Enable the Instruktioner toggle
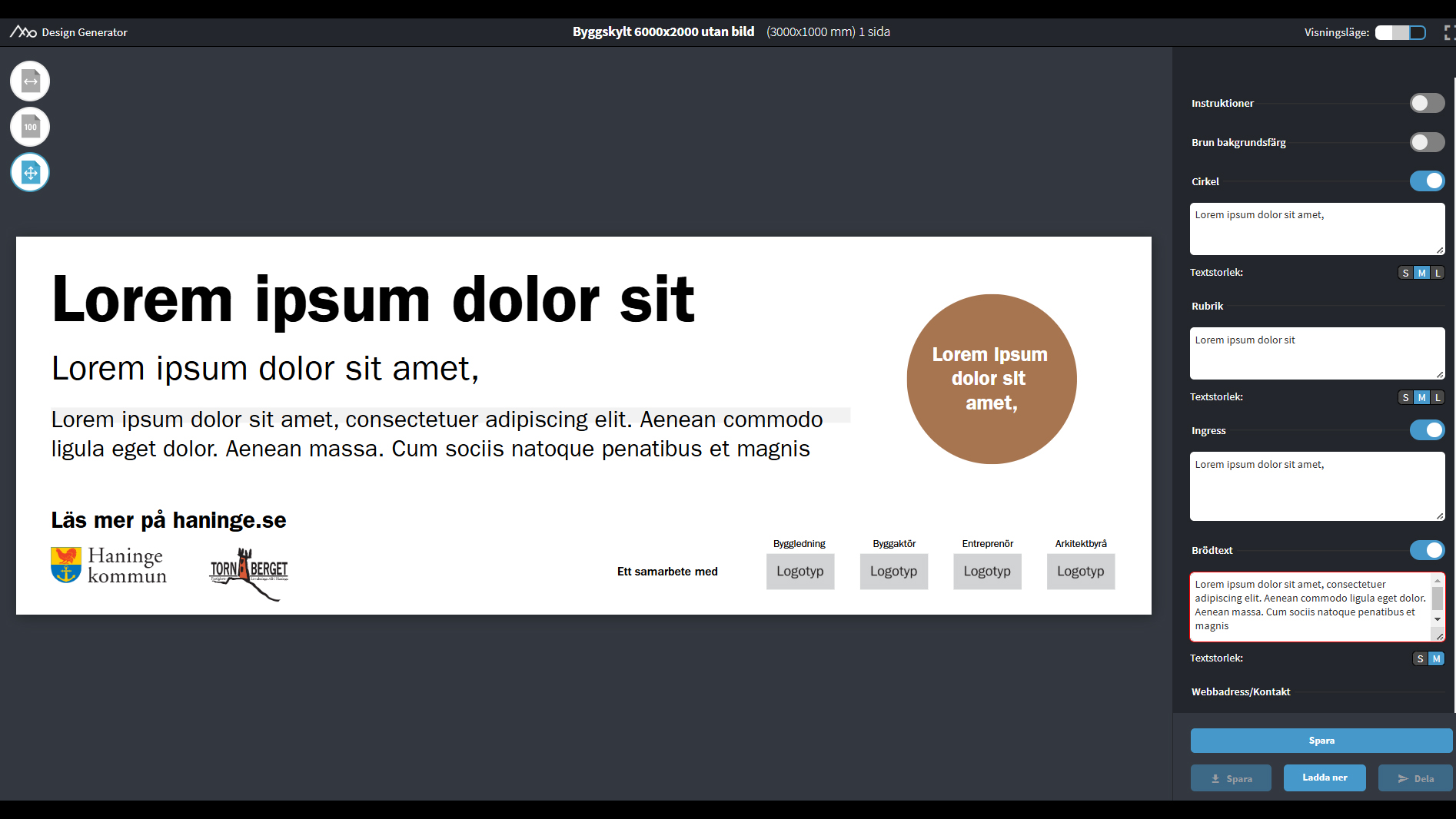Screen dimensions: 1456x819 [x=1427, y=103]
